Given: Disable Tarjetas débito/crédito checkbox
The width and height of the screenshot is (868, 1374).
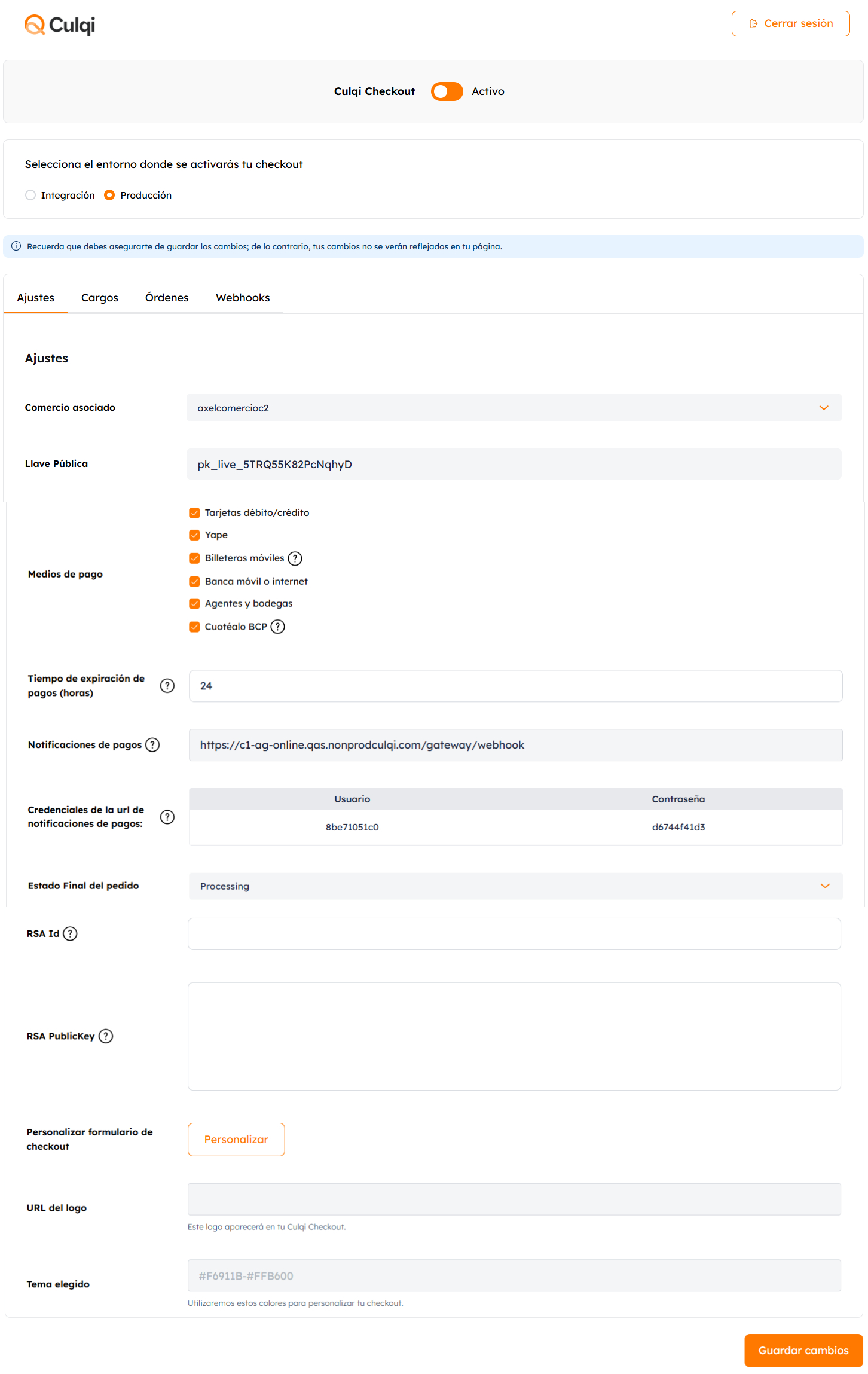Looking at the screenshot, I should (194, 513).
